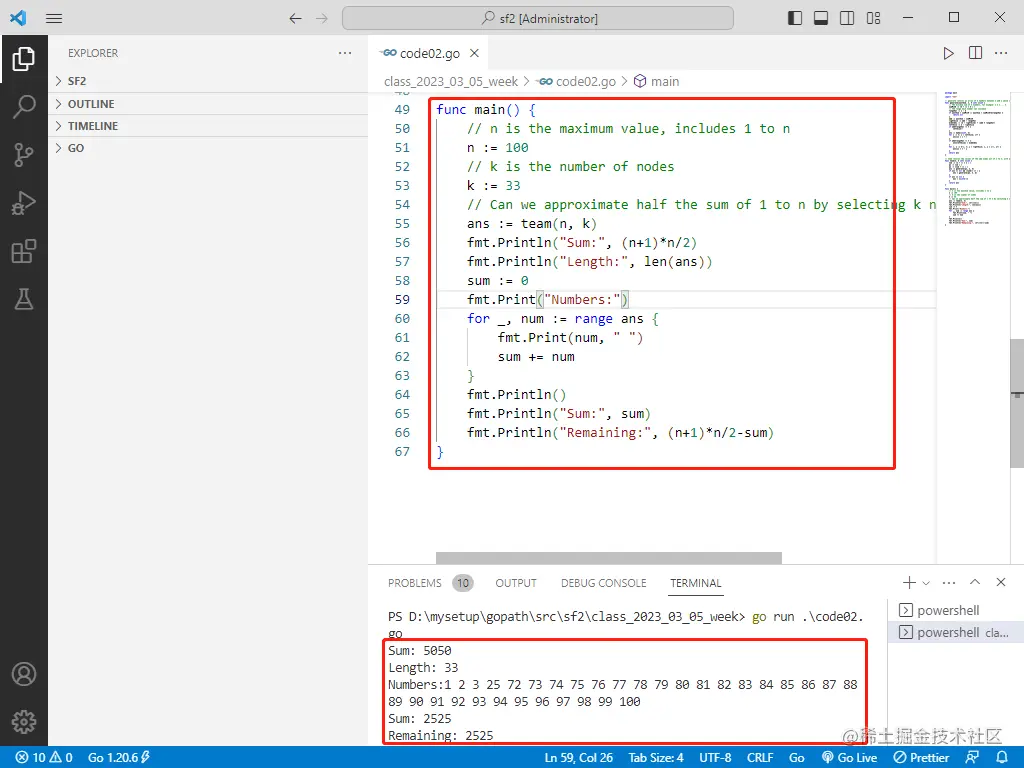Click Ln 59, Col 26 cursor position

(579, 758)
